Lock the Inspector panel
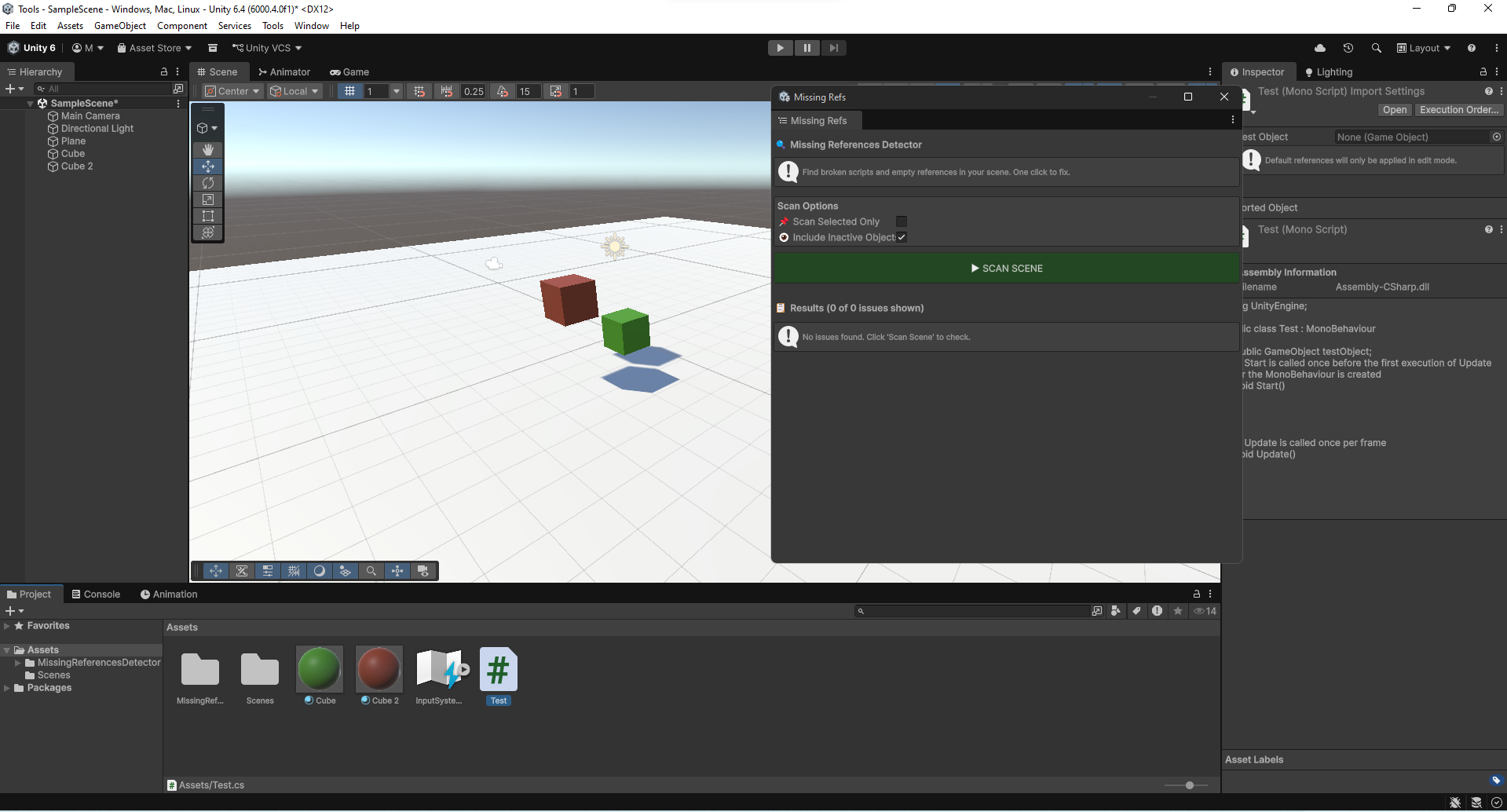The width and height of the screenshot is (1507, 812). tap(1483, 71)
